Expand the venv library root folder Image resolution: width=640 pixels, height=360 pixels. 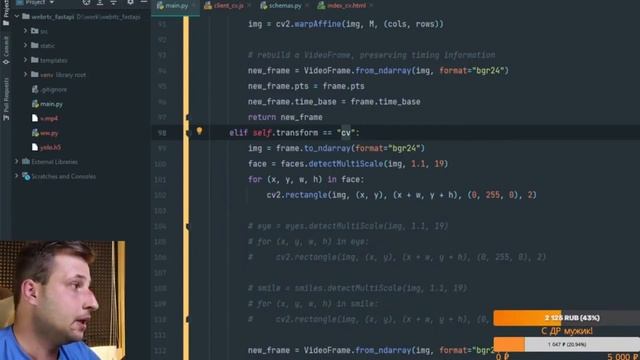tap(25, 75)
